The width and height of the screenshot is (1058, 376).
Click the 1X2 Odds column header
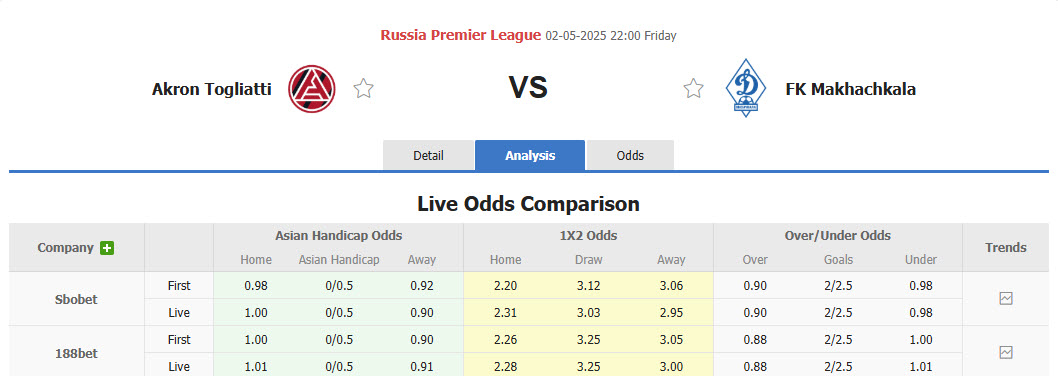coord(588,236)
